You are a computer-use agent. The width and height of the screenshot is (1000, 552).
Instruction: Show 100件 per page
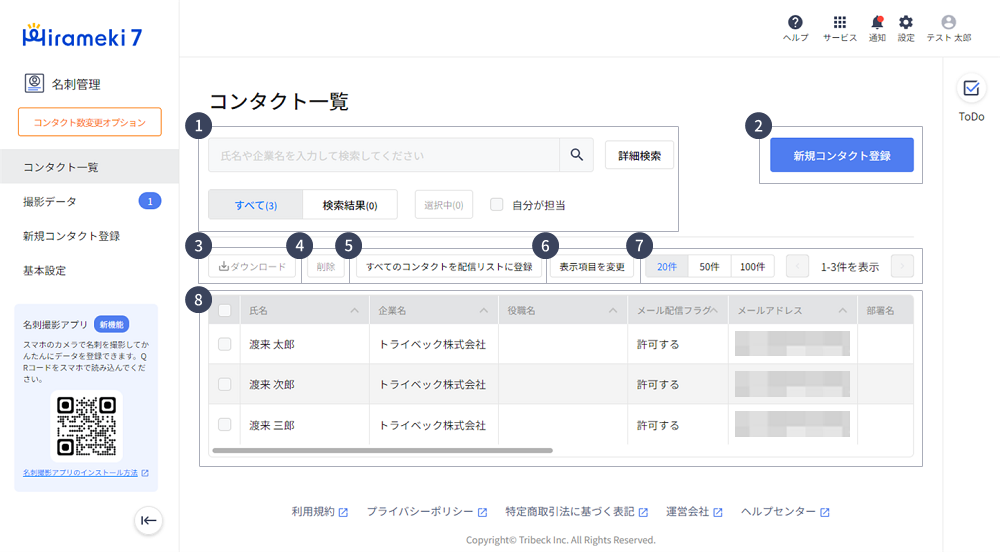click(753, 266)
